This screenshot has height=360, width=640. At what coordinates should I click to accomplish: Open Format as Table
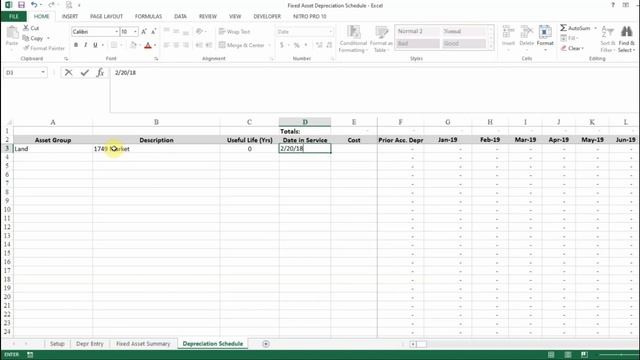[x=381, y=39]
